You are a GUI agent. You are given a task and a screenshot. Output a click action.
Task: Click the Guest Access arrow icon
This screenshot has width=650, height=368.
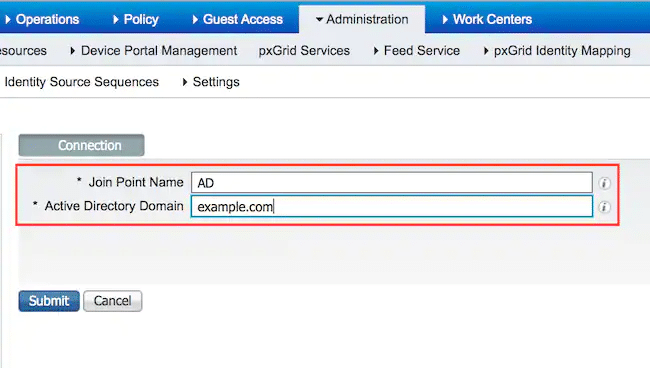pos(195,19)
